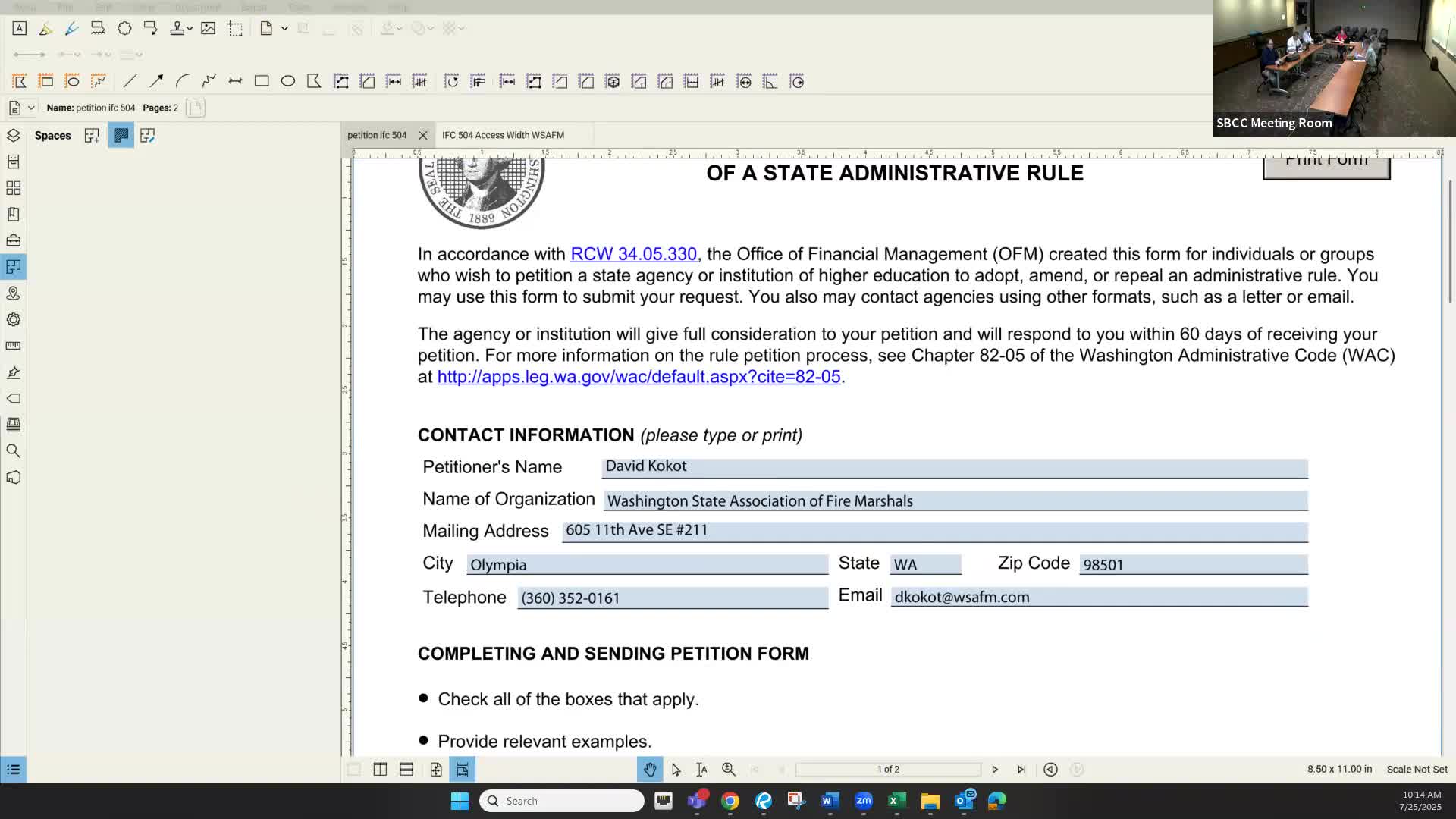
Task: Click the Zip Code field
Action: click(x=1194, y=564)
